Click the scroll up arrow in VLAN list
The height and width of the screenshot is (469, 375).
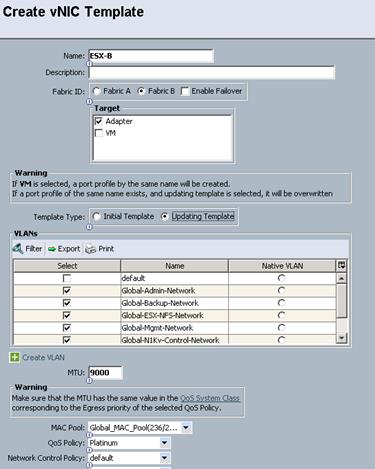[341, 278]
